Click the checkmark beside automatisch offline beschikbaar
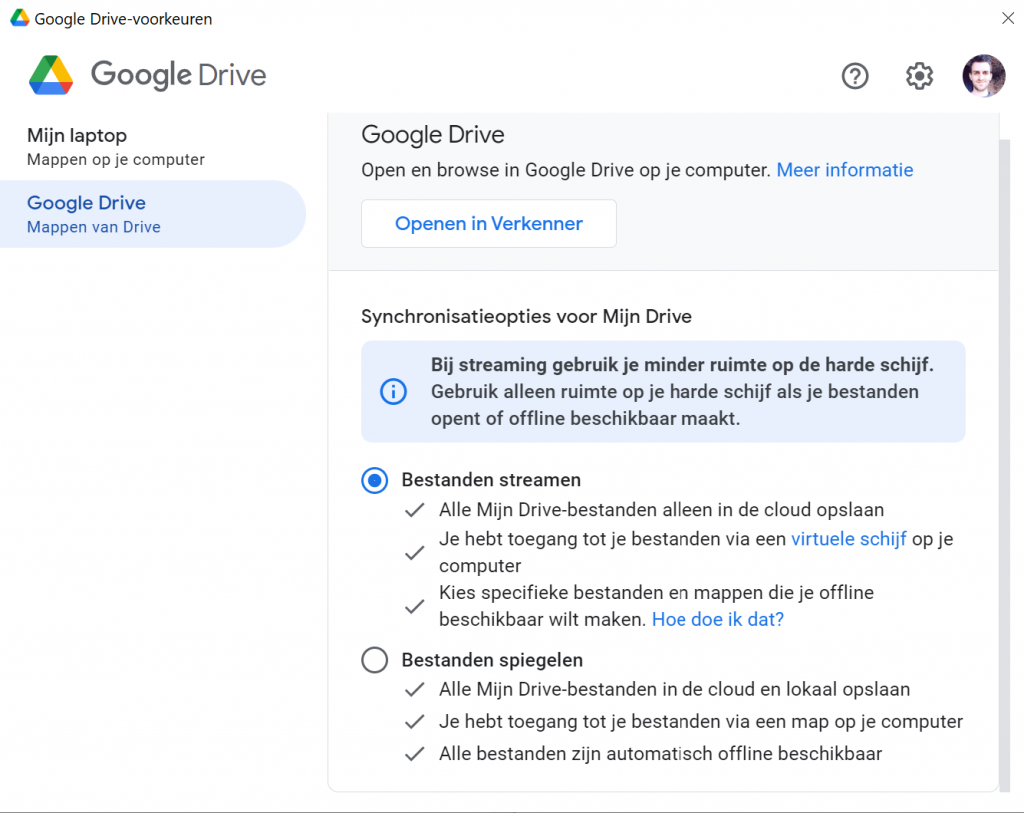The width and height of the screenshot is (1024, 813). [415, 754]
